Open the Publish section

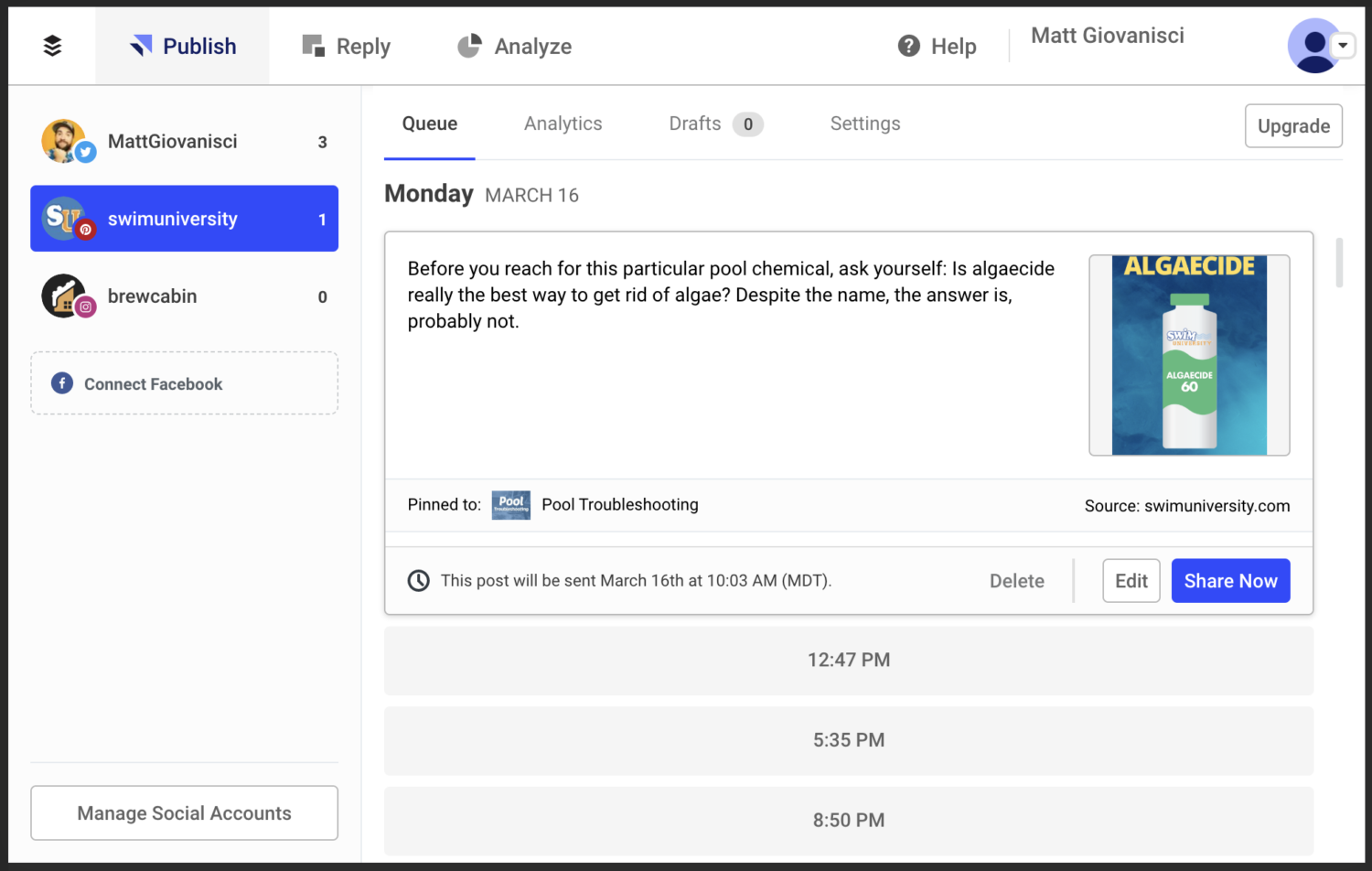click(183, 46)
